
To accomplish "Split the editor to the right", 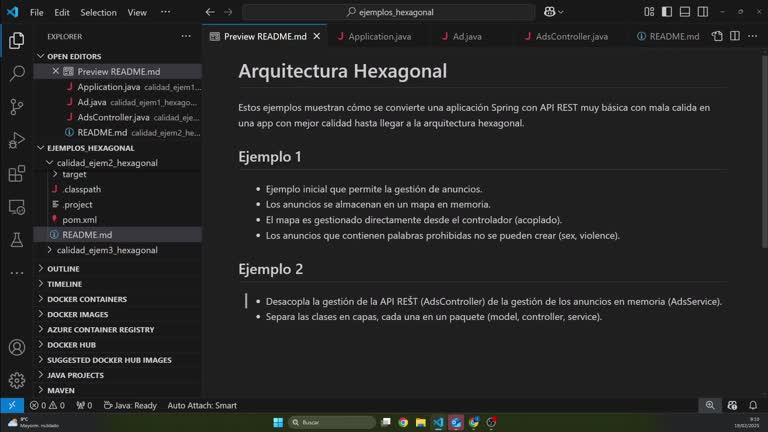I will [735, 36].
